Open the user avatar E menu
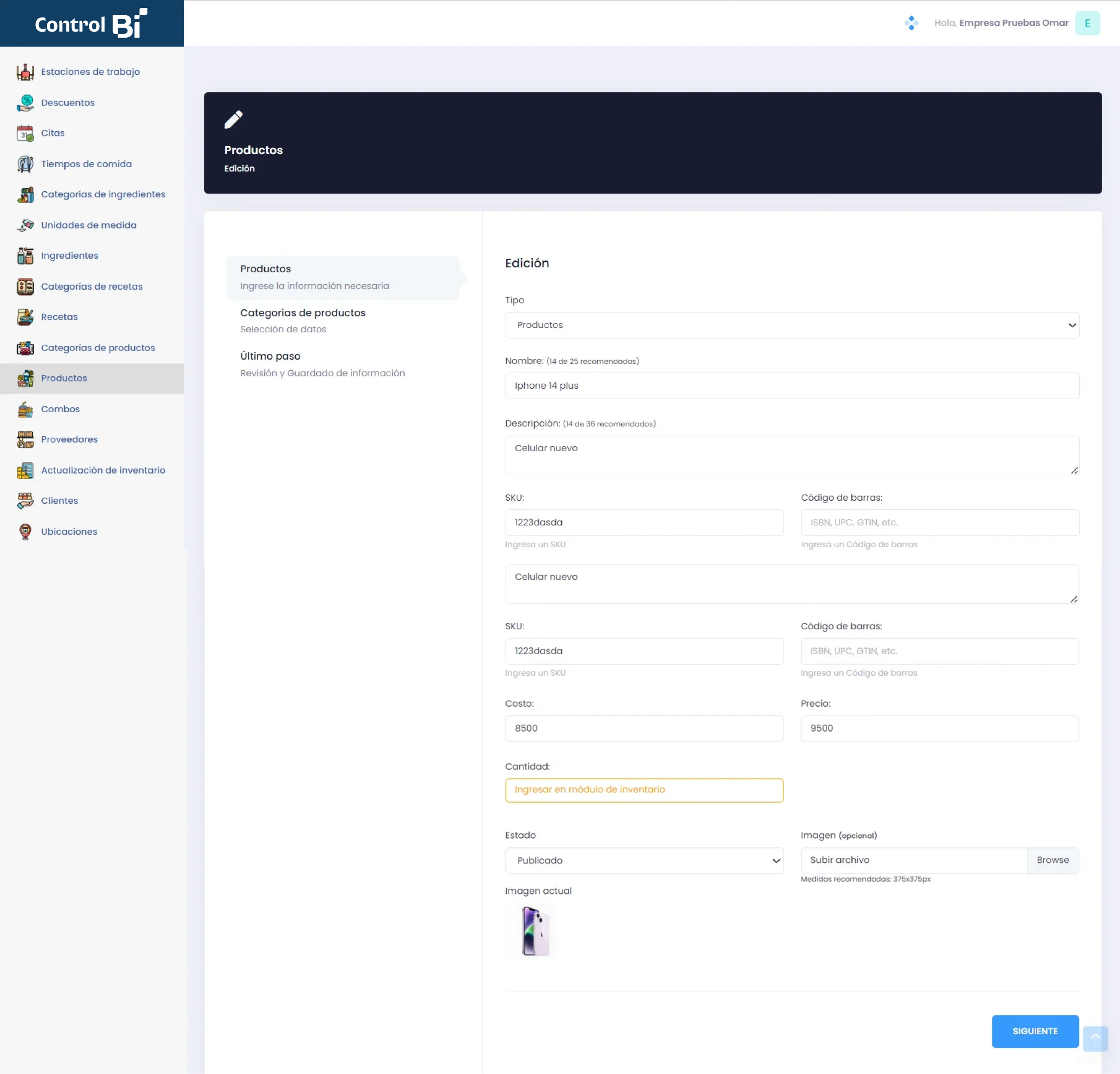 [x=1087, y=23]
